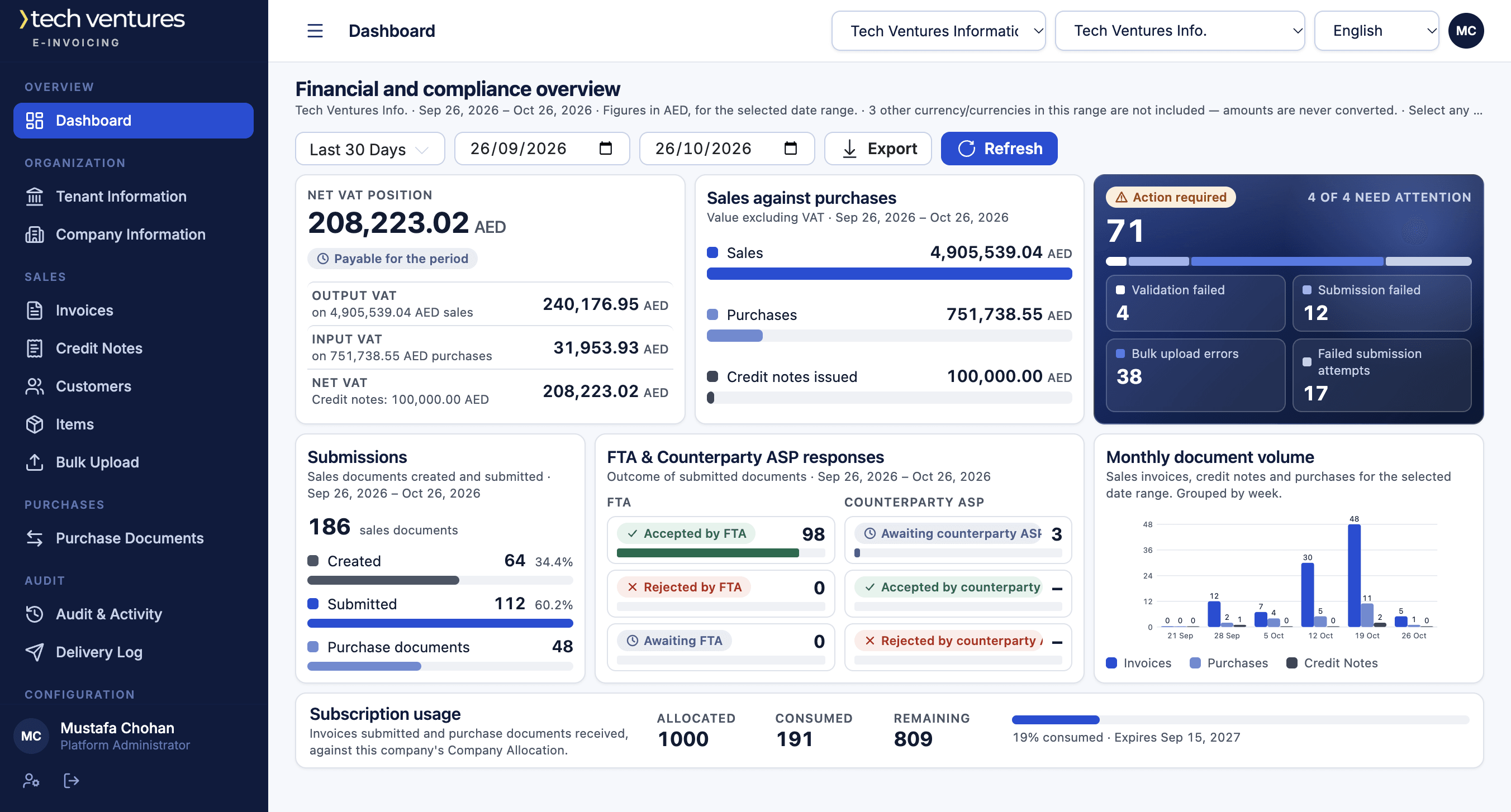1511x812 pixels.
Task: Click the Credit Notes icon
Action: 35,348
